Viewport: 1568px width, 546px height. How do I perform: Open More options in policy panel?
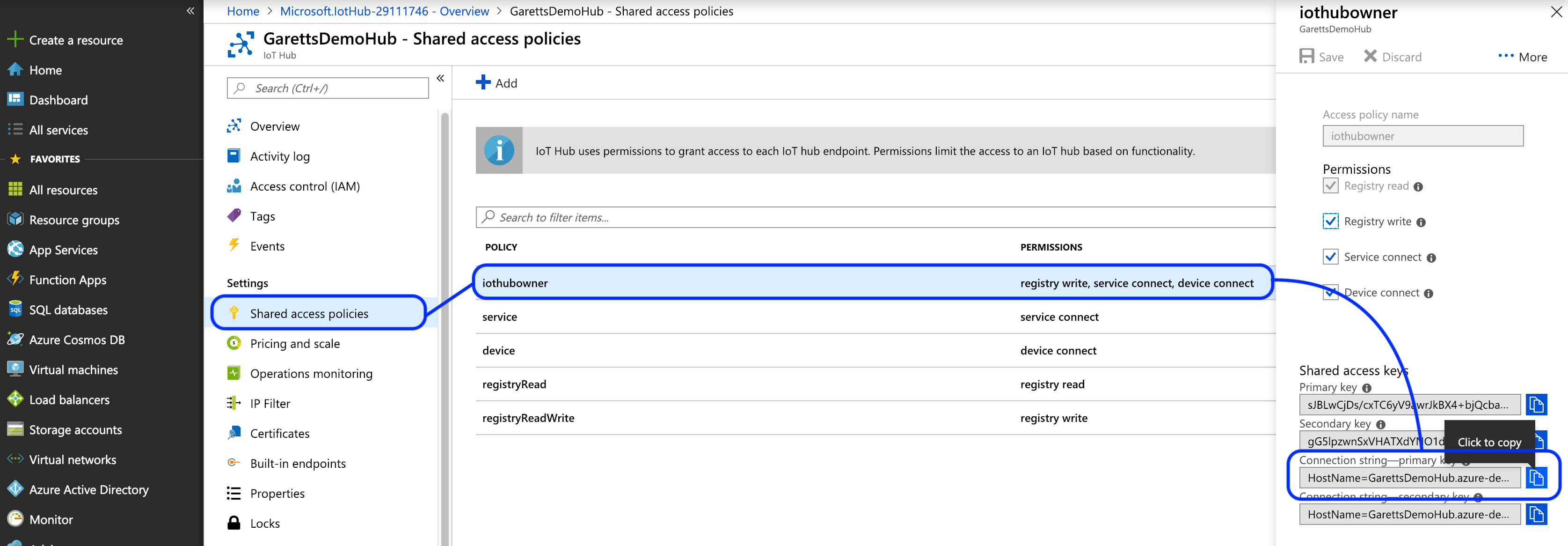point(1522,57)
